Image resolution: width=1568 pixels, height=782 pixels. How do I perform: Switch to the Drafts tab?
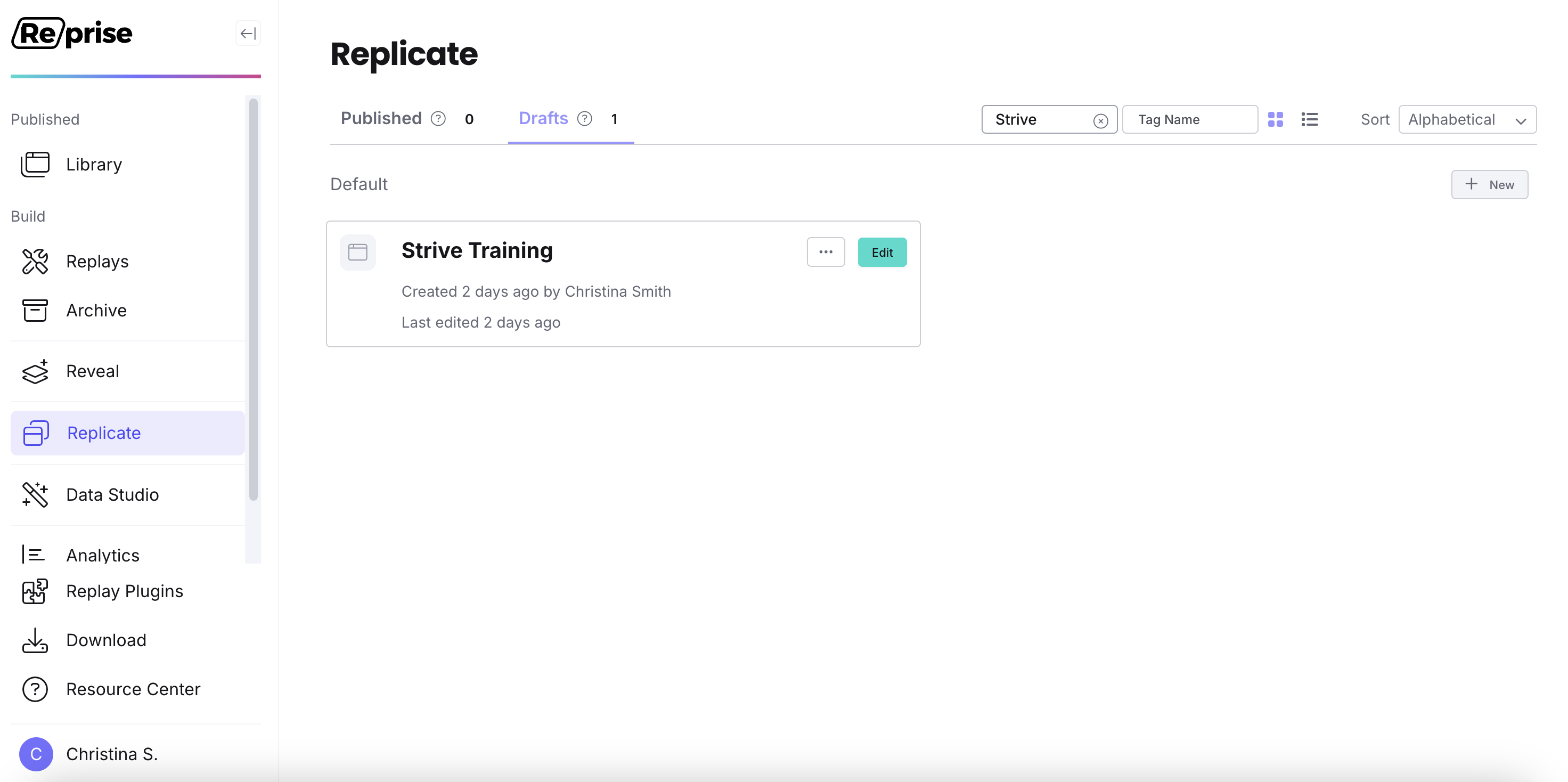coord(543,118)
